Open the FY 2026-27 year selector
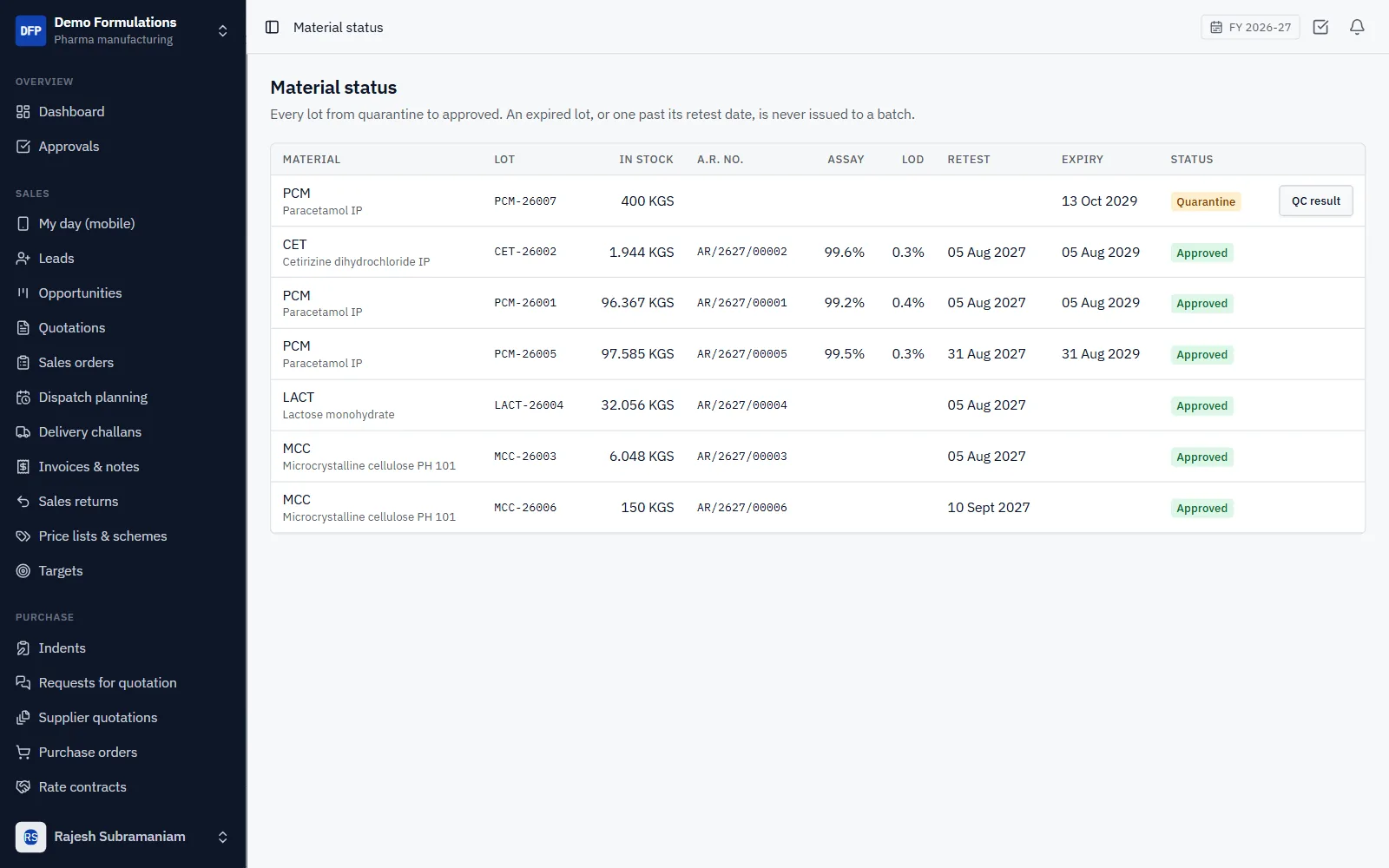 [x=1250, y=27]
